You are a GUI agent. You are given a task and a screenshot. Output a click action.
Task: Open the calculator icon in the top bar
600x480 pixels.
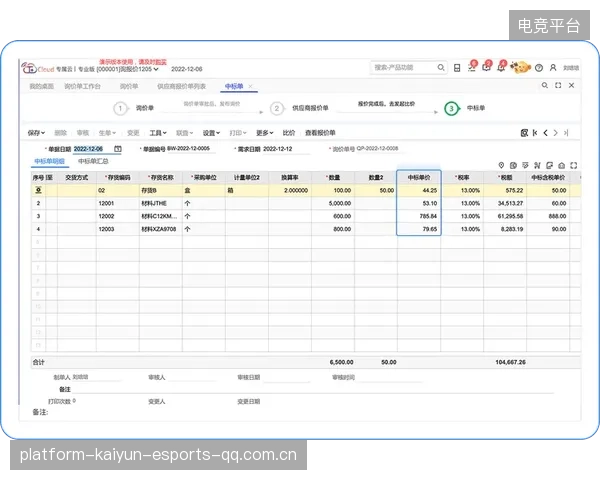457,68
